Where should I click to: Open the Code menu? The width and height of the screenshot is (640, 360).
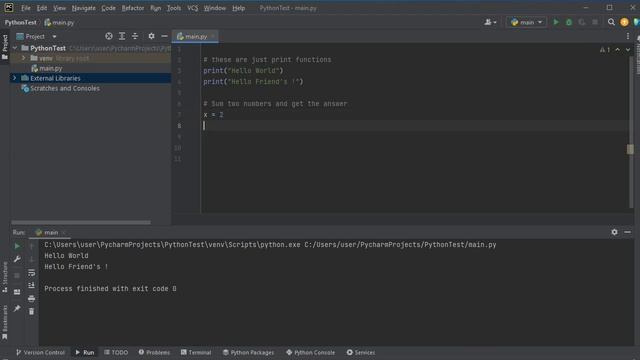(108, 8)
